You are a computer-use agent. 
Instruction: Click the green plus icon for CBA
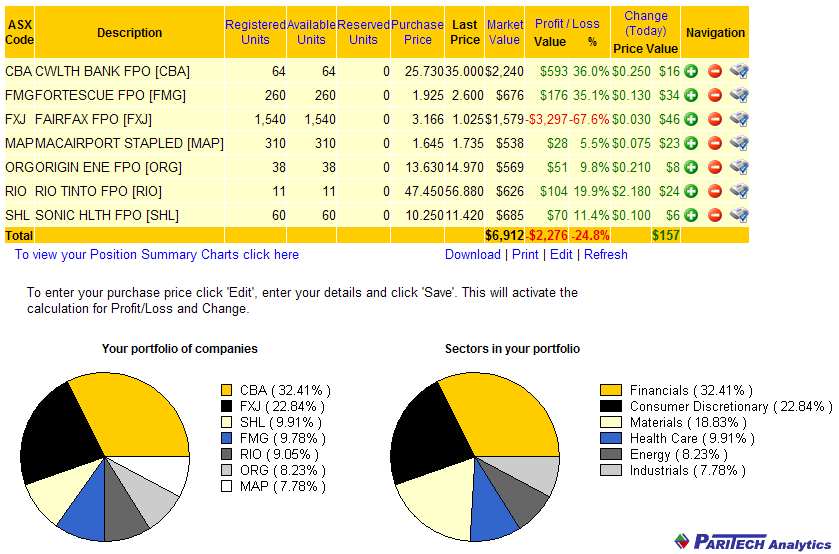[691, 71]
